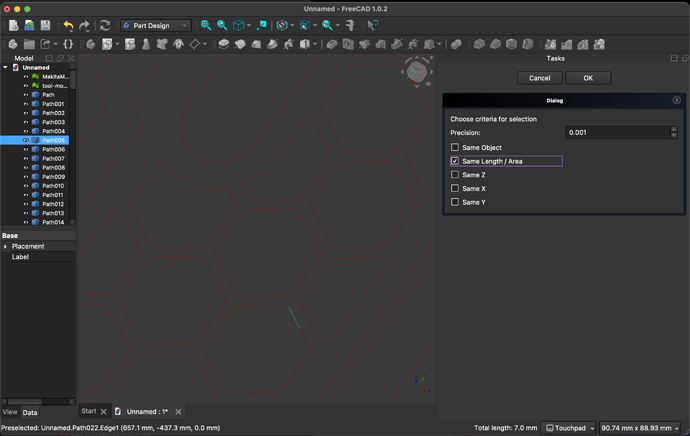690x436 pixels.
Task: Open the Touchpad navigation style dropdown
Action: [569, 428]
